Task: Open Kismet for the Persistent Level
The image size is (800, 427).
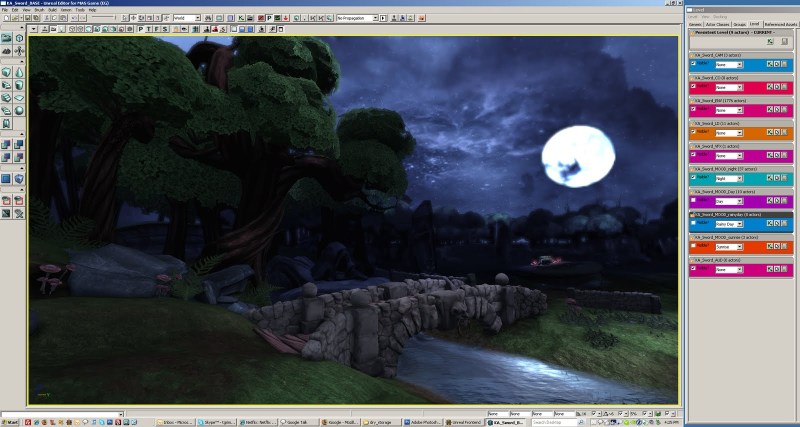Action: pos(770,41)
